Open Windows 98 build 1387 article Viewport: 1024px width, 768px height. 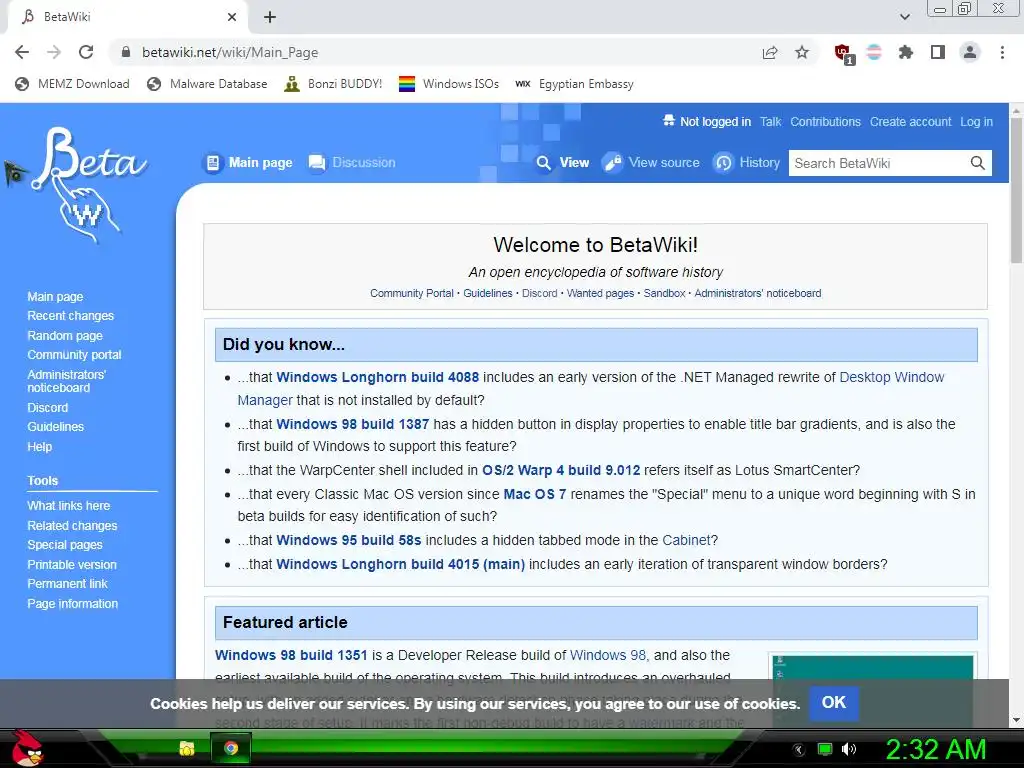pyautogui.click(x=353, y=424)
